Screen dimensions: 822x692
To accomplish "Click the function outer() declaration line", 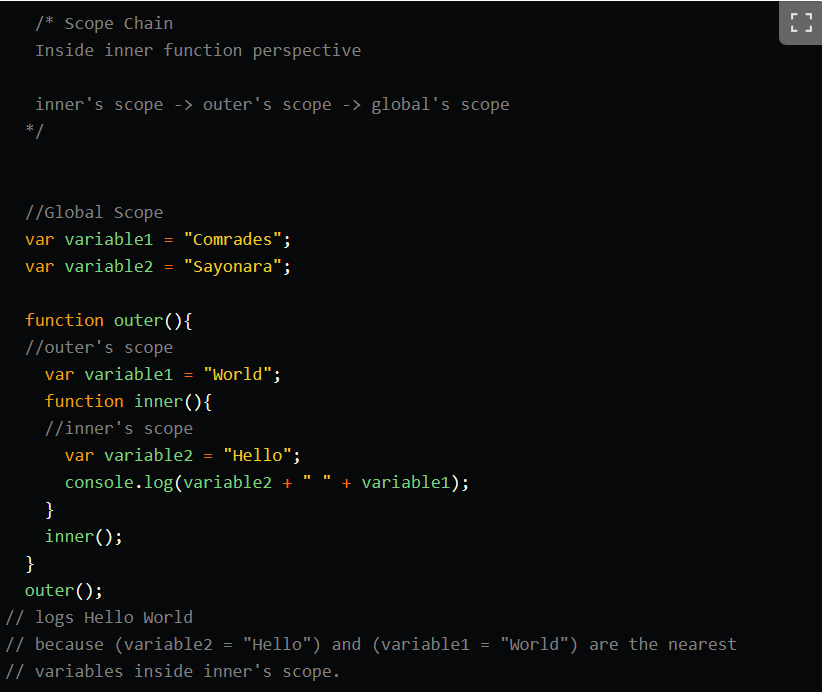I will pos(109,320).
